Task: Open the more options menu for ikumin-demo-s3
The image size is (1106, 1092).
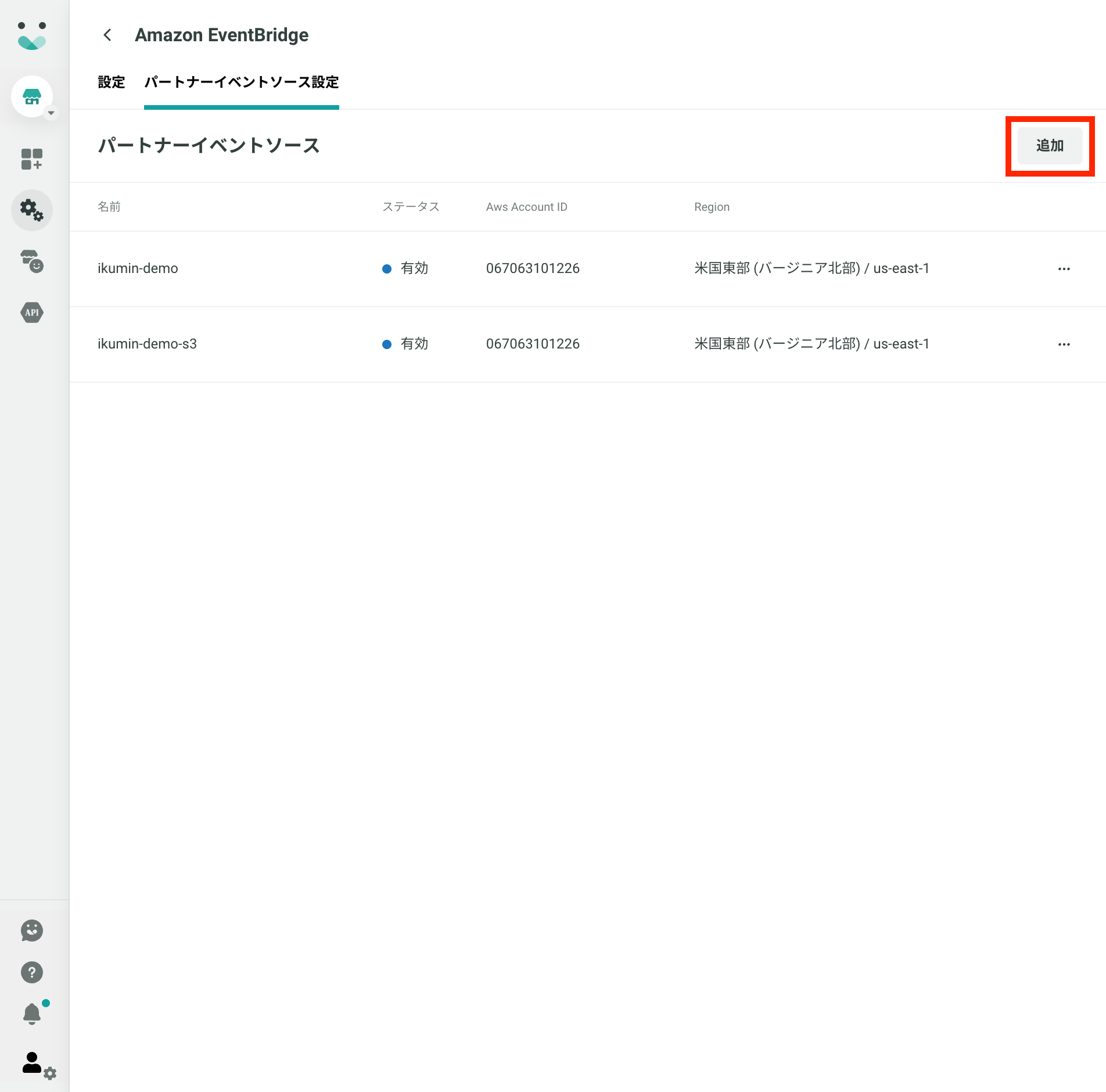Action: tap(1064, 344)
